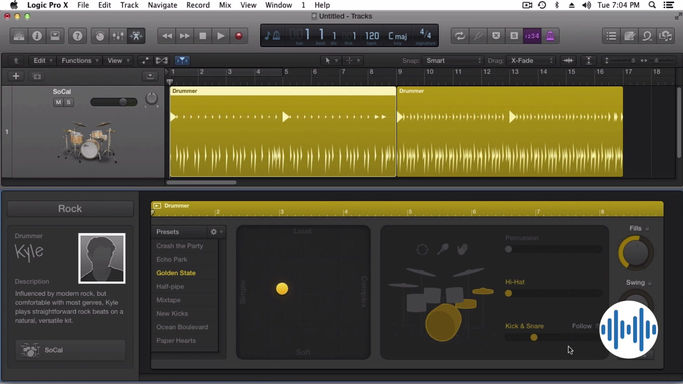683x384 pixels.
Task: Select the Golden State preset
Action: coord(176,273)
